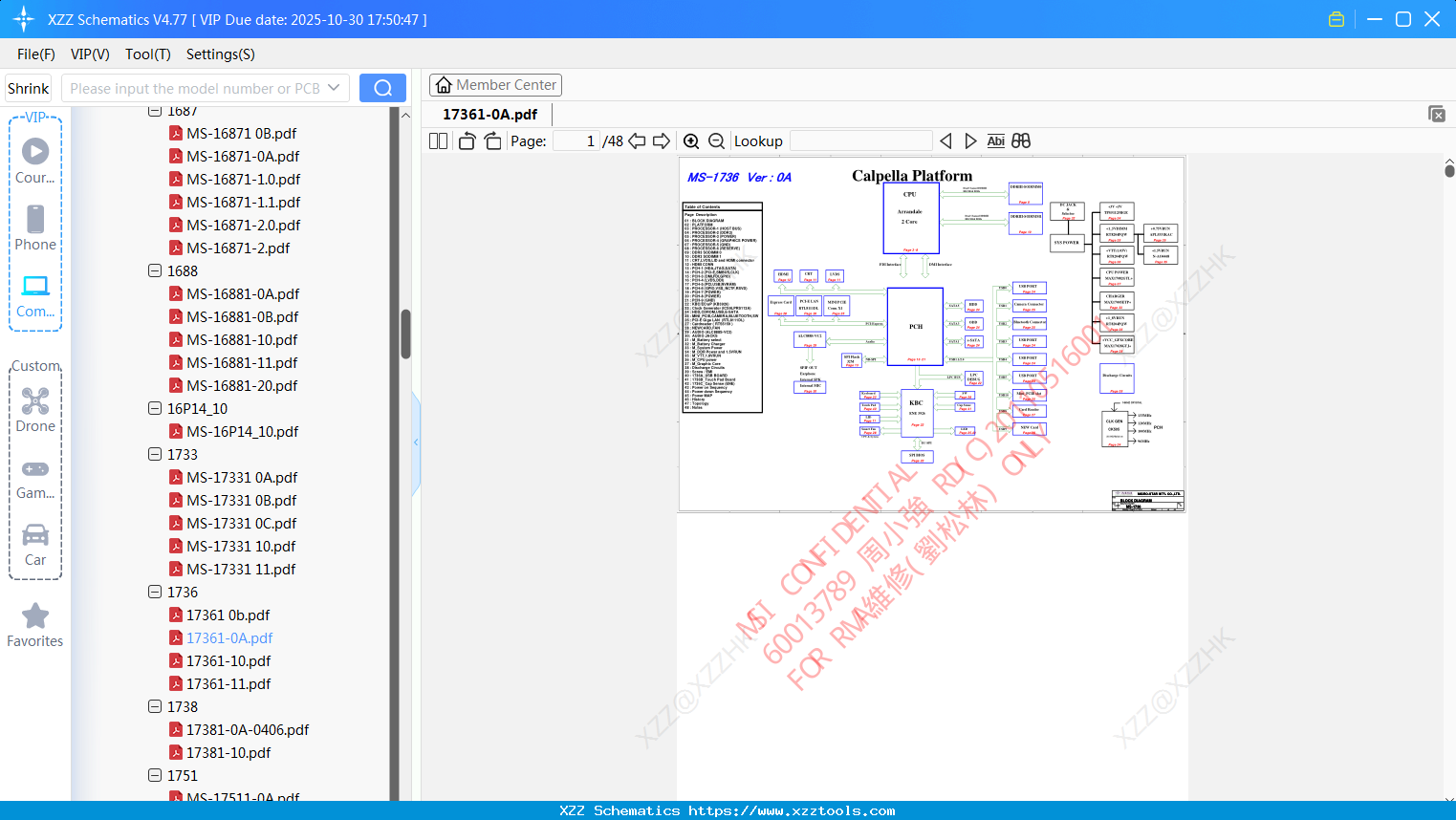Find next lookup result triangle
This screenshot has width=1456, height=820.
[970, 140]
